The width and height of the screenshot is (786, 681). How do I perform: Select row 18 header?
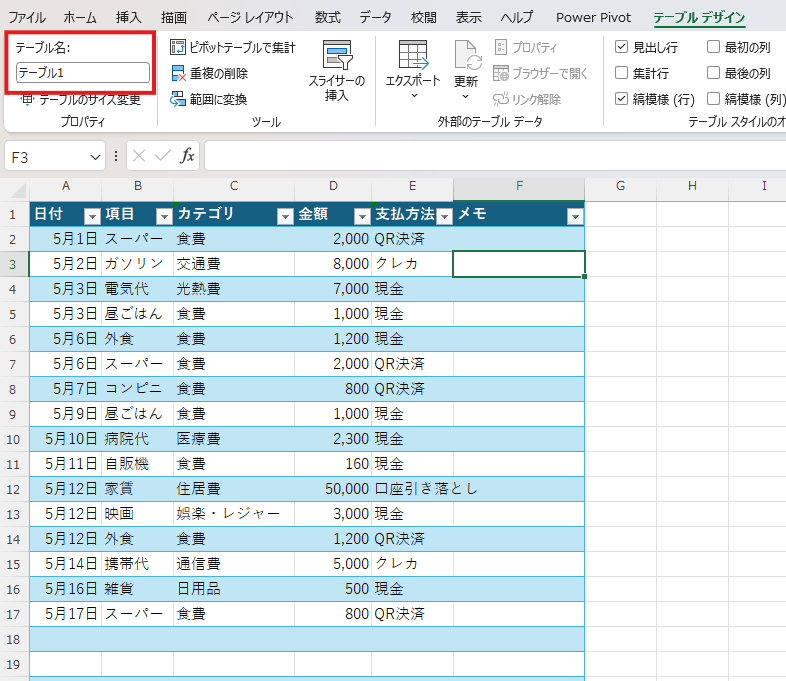14,639
